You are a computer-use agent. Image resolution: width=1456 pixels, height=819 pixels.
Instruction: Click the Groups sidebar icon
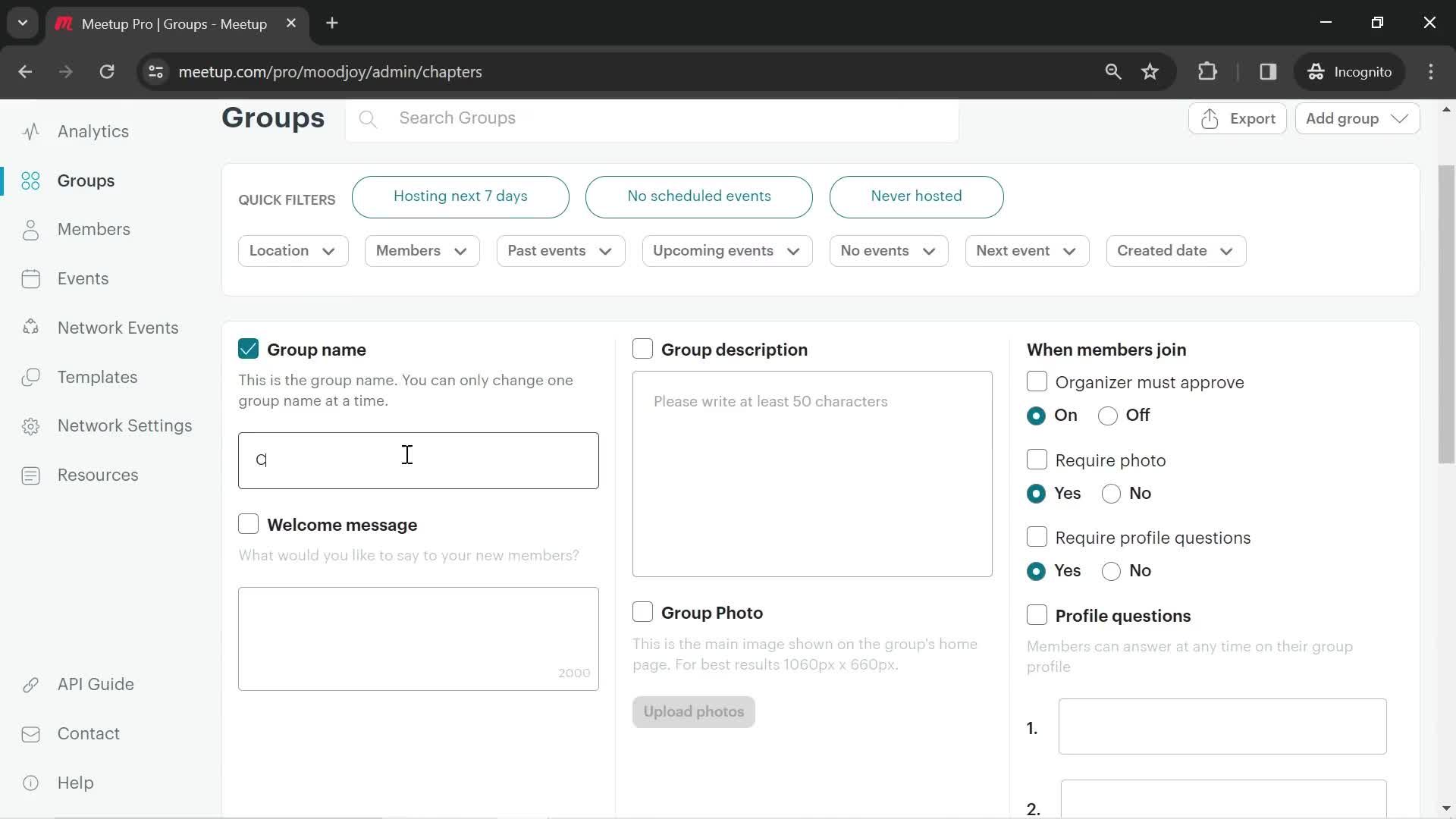click(30, 181)
